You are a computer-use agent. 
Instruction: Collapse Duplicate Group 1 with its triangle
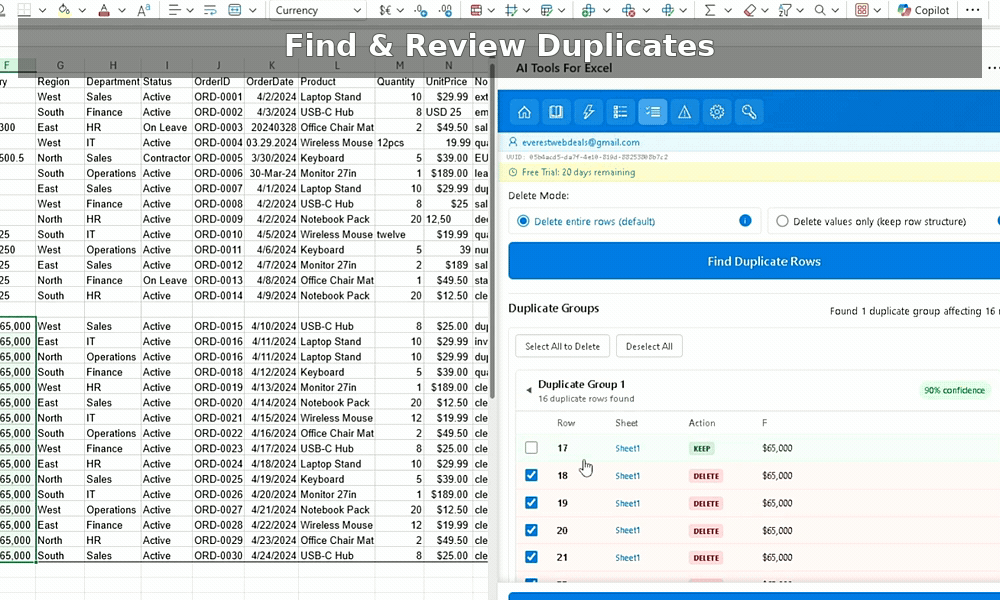(x=529, y=390)
